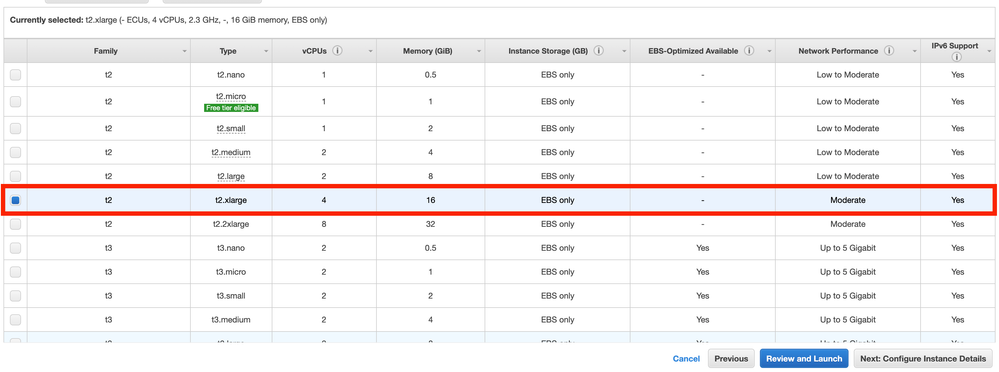999x372 pixels.
Task: Uncheck the selected t2.xlarge checkbox
Action: pos(15,200)
